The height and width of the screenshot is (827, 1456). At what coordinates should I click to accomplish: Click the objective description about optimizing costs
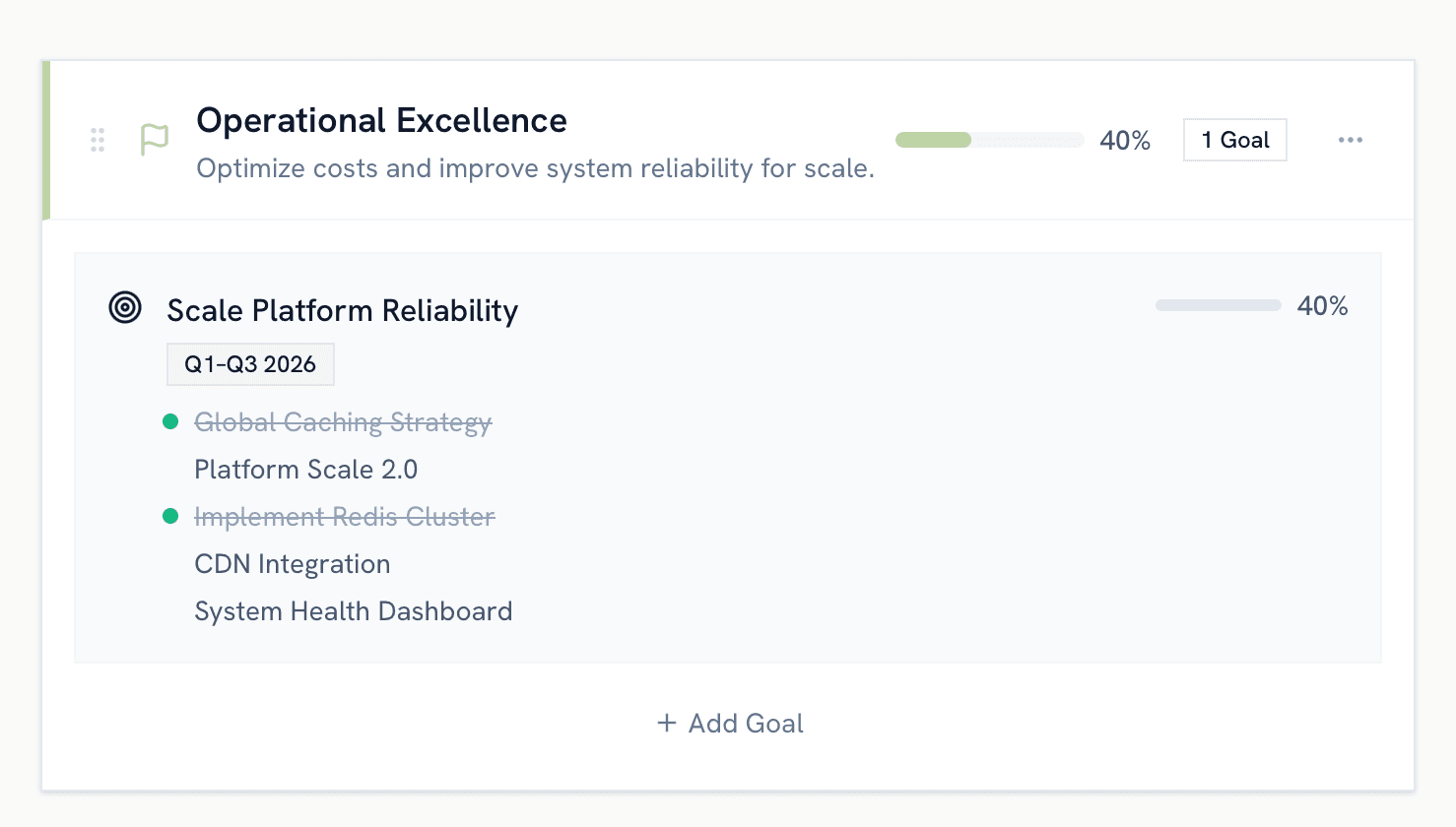coord(535,168)
